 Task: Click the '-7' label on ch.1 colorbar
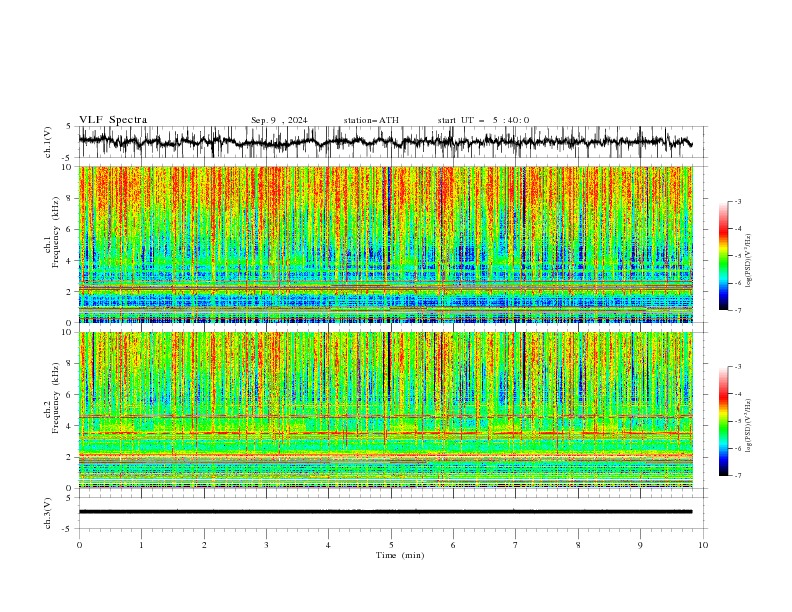tap(737, 311)
